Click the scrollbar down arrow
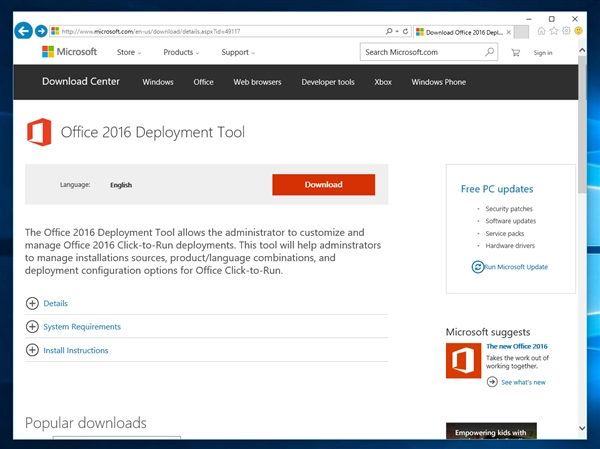Viewport: 600px width, 449px height. coord(582,428)
